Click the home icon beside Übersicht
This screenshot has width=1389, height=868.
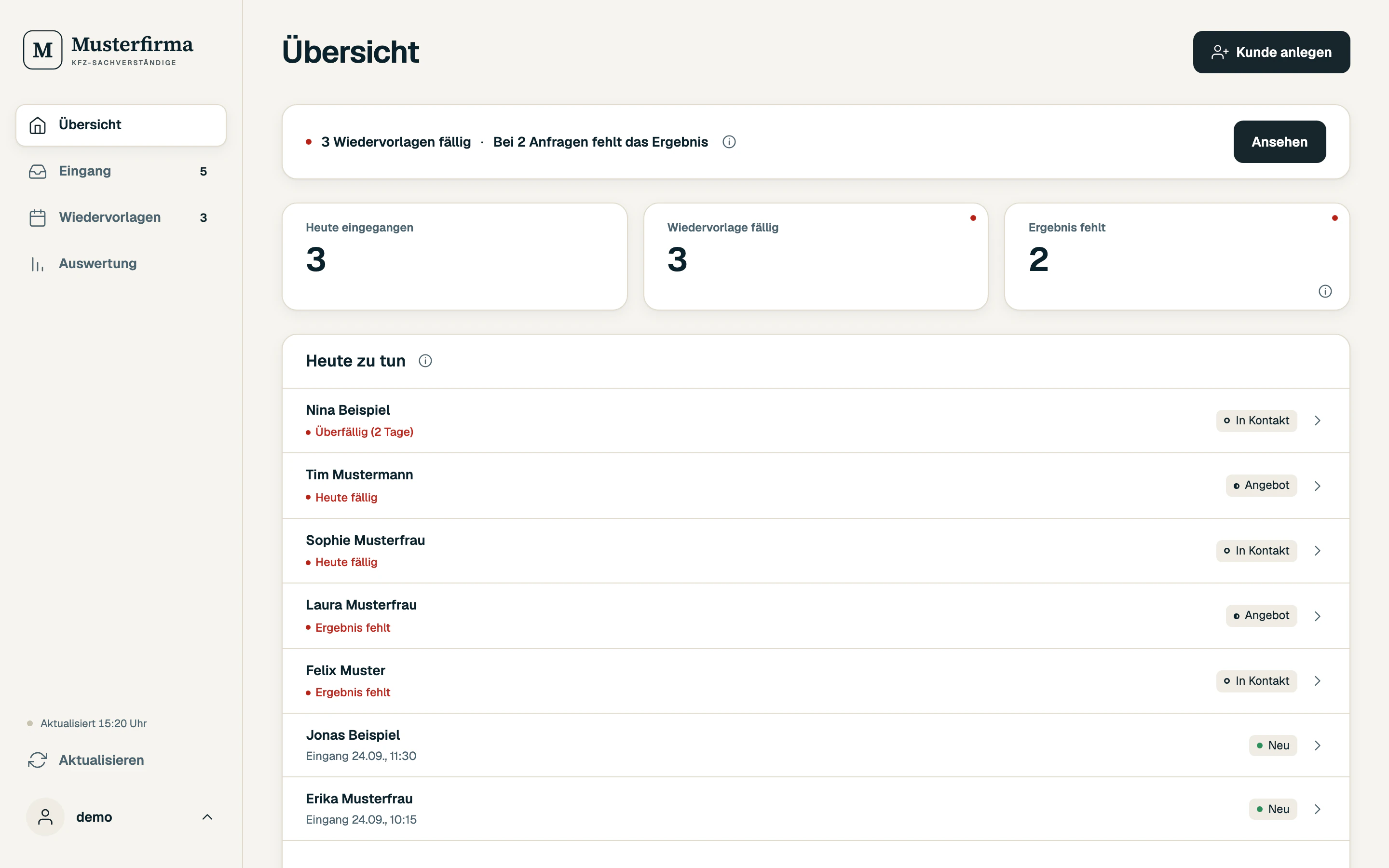pos(37,125)
